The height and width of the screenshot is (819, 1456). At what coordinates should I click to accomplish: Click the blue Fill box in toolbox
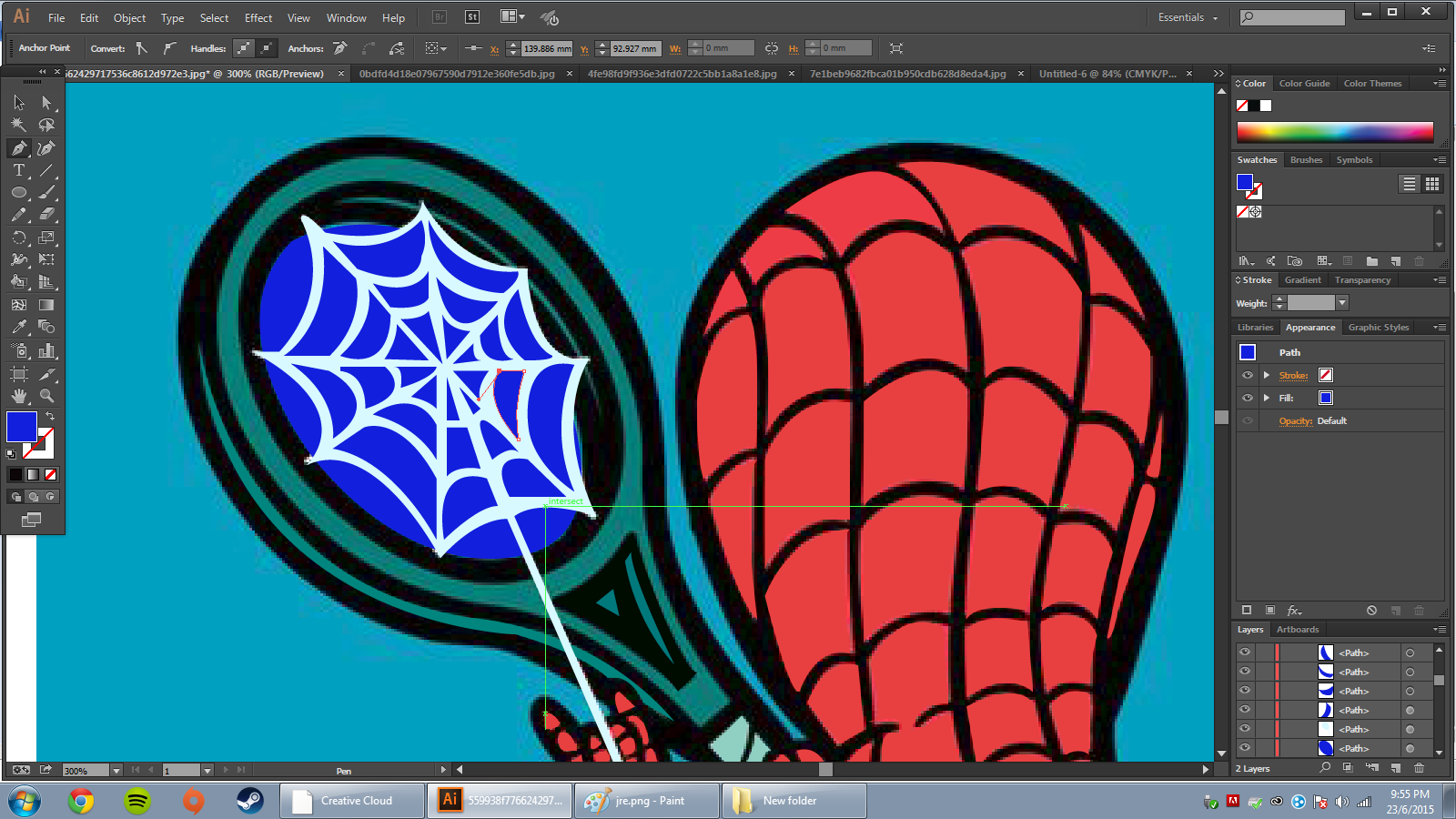click(x=21, y=427)
